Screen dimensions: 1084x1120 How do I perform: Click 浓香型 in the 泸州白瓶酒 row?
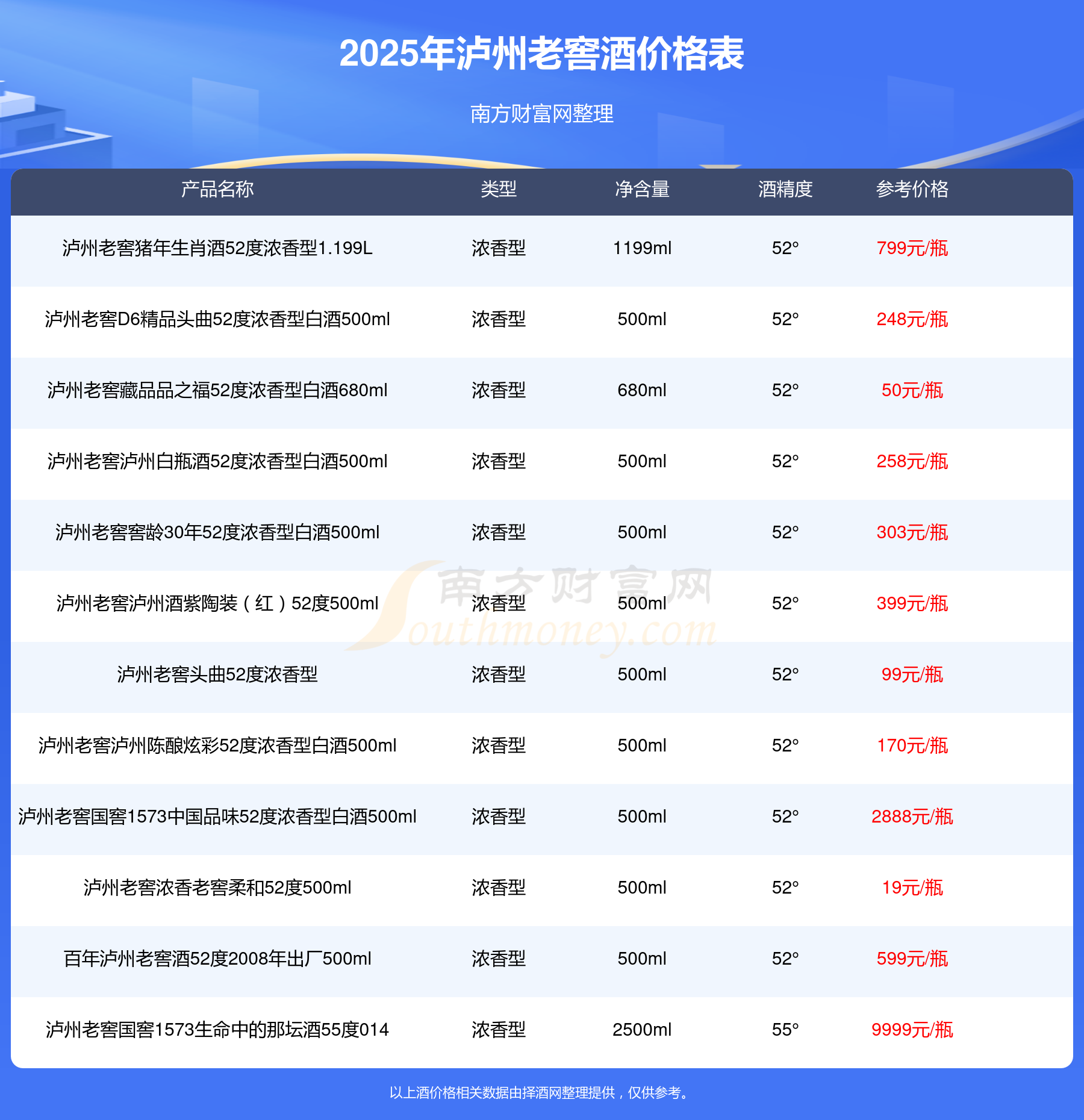499,461
